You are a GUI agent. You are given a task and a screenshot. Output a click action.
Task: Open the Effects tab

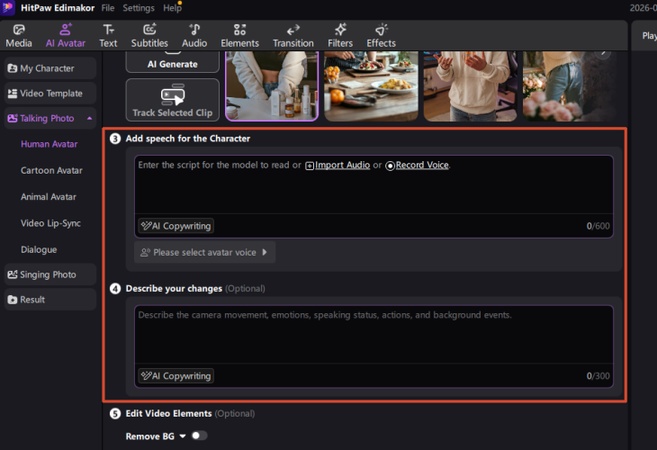pyautogui.click(x=381, y=36)
